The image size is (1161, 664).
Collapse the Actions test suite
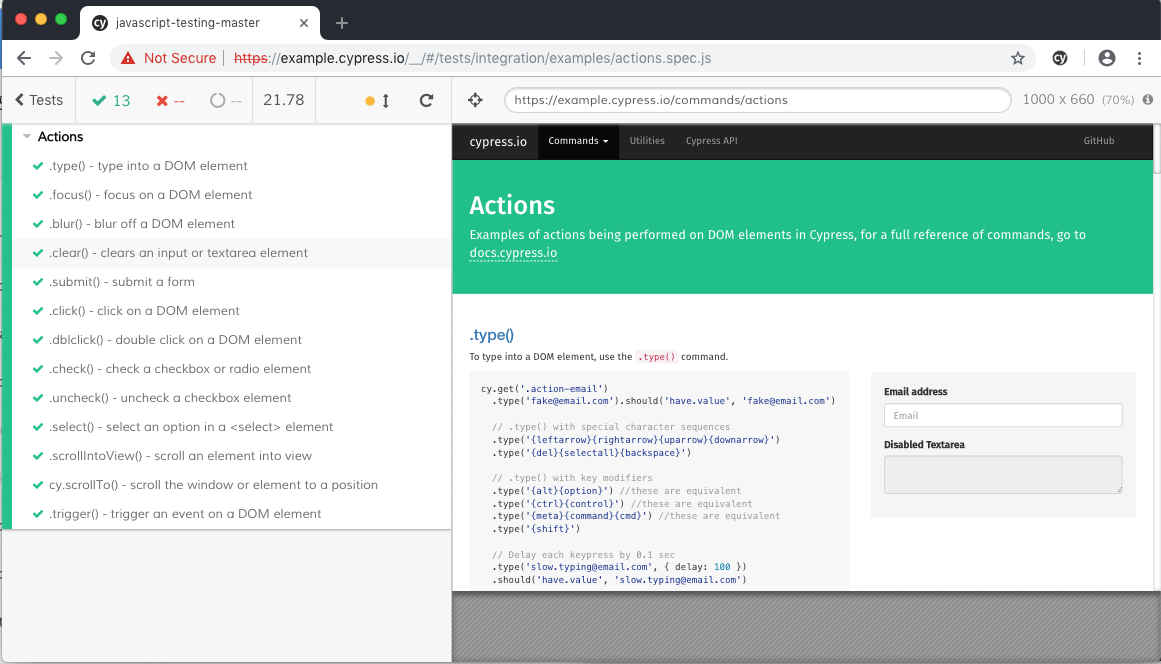(27, 136)
